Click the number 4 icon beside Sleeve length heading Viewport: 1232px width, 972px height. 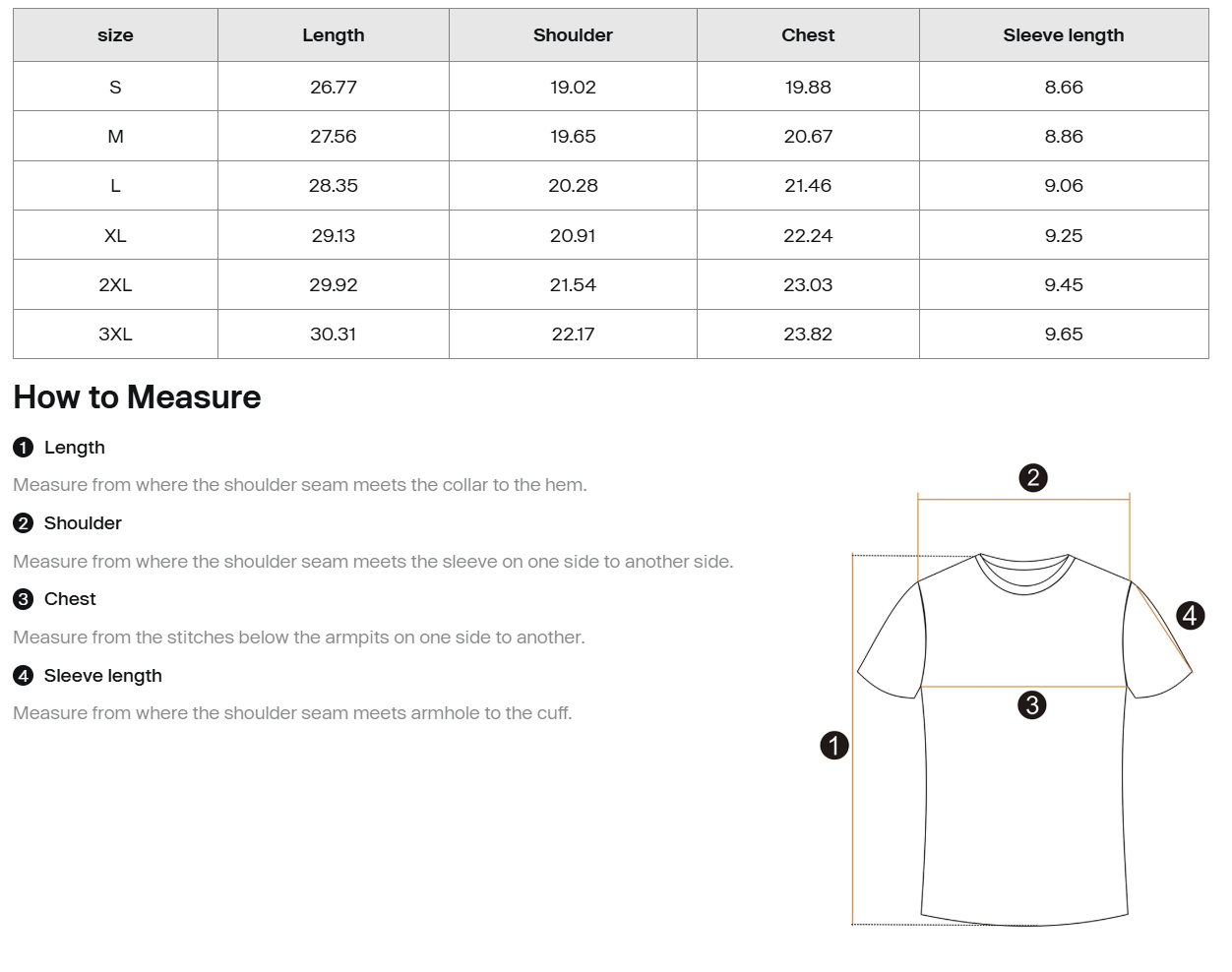(x=24, y=676)
